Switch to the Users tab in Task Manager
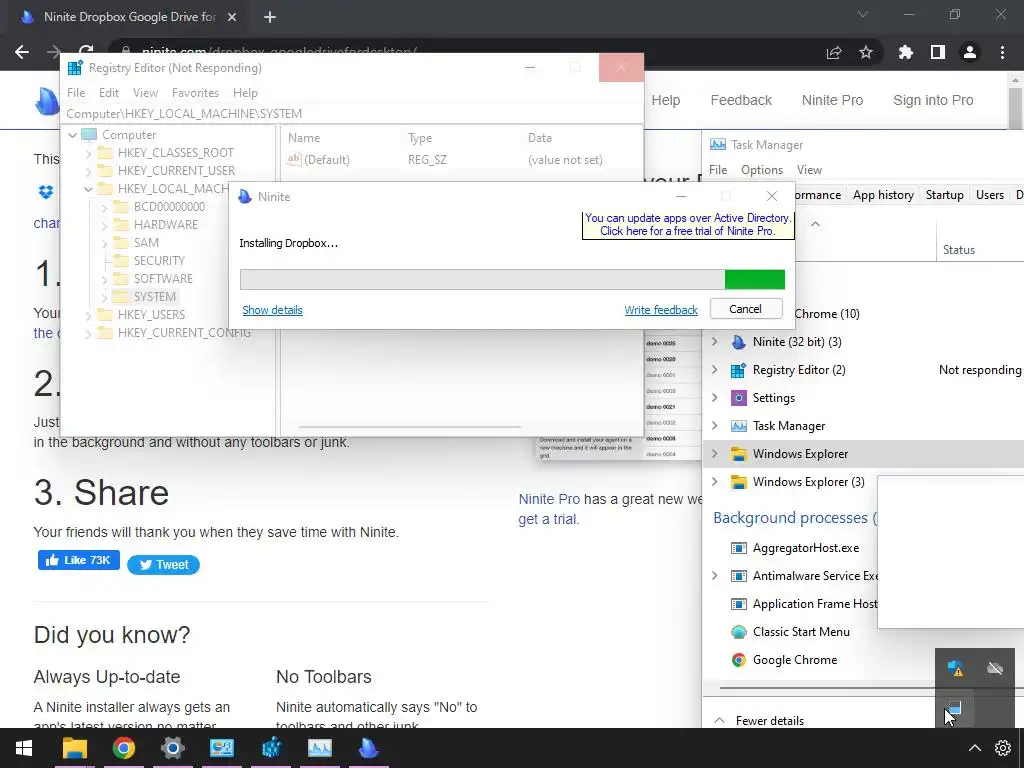Image resolution: width=1024 pixels, height=768 pixels. coord(989,195)
